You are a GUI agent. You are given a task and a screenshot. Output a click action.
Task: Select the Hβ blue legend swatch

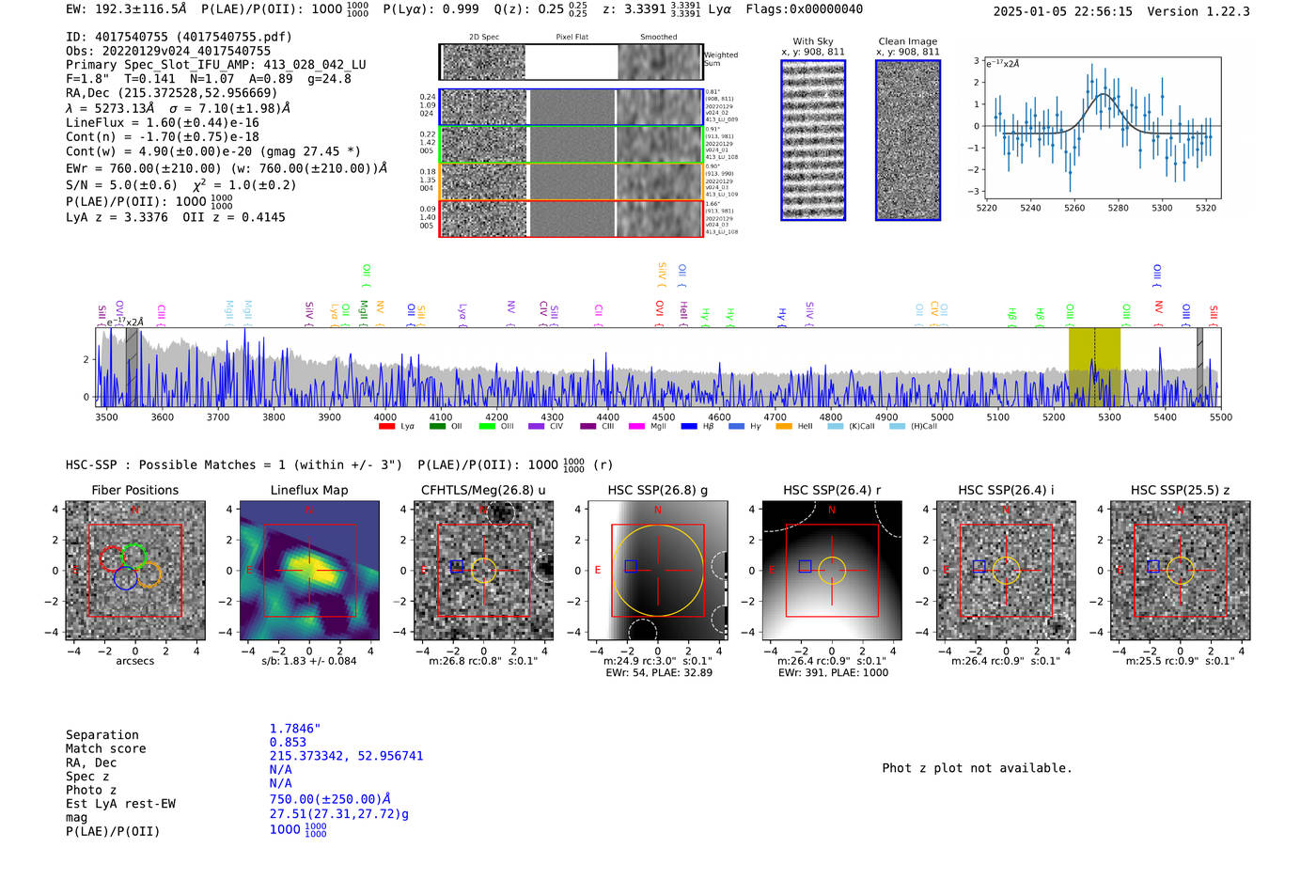coord(689,426)
